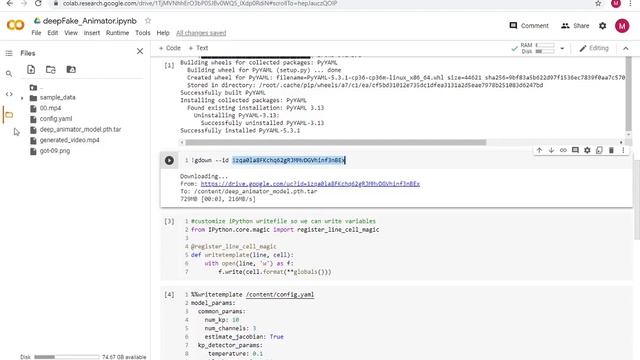This screenshot has width=640, height=360.
Task: Open File menu
Action: 36,33
